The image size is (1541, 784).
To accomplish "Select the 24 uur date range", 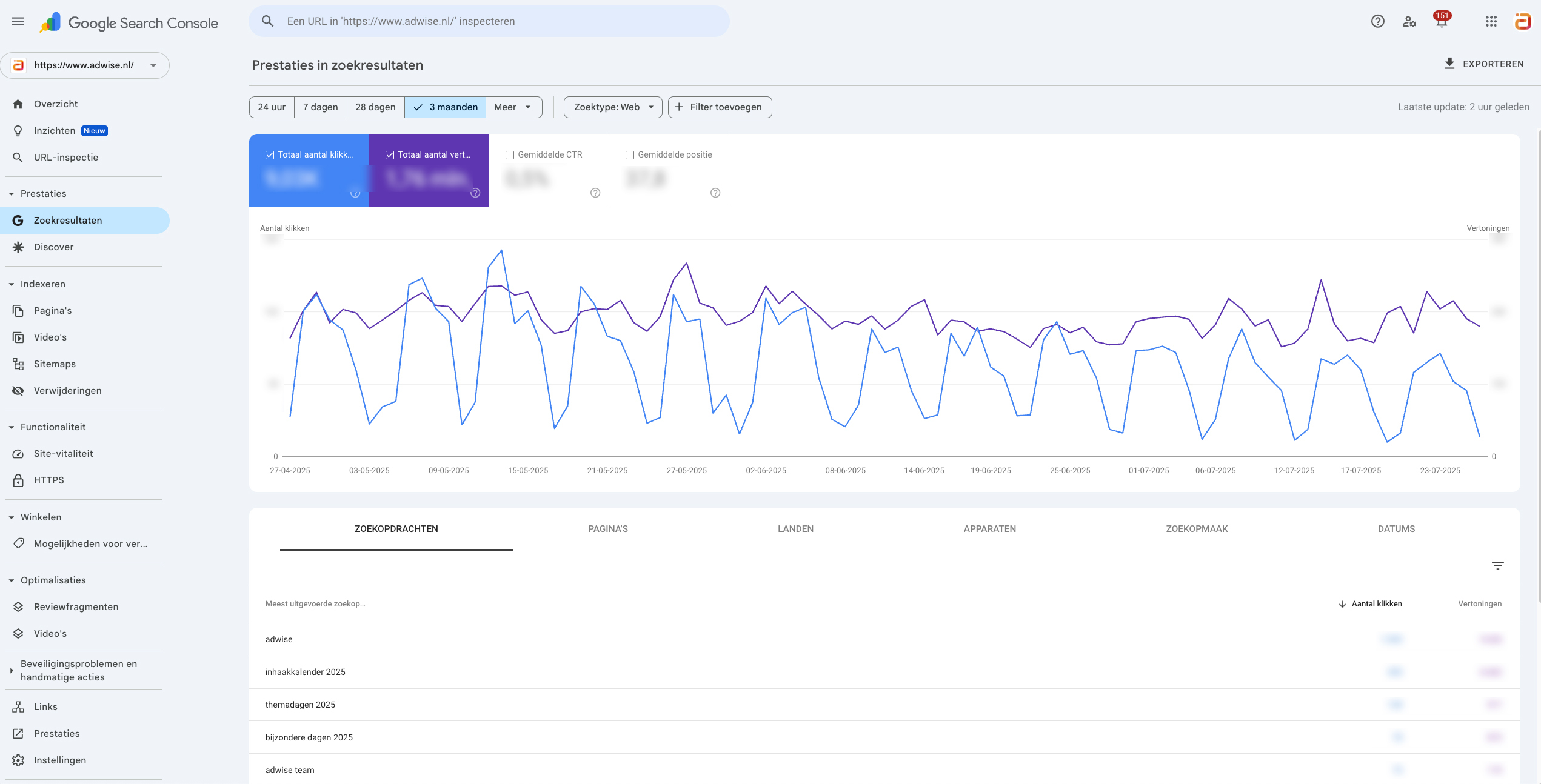I will pos(272,107).
